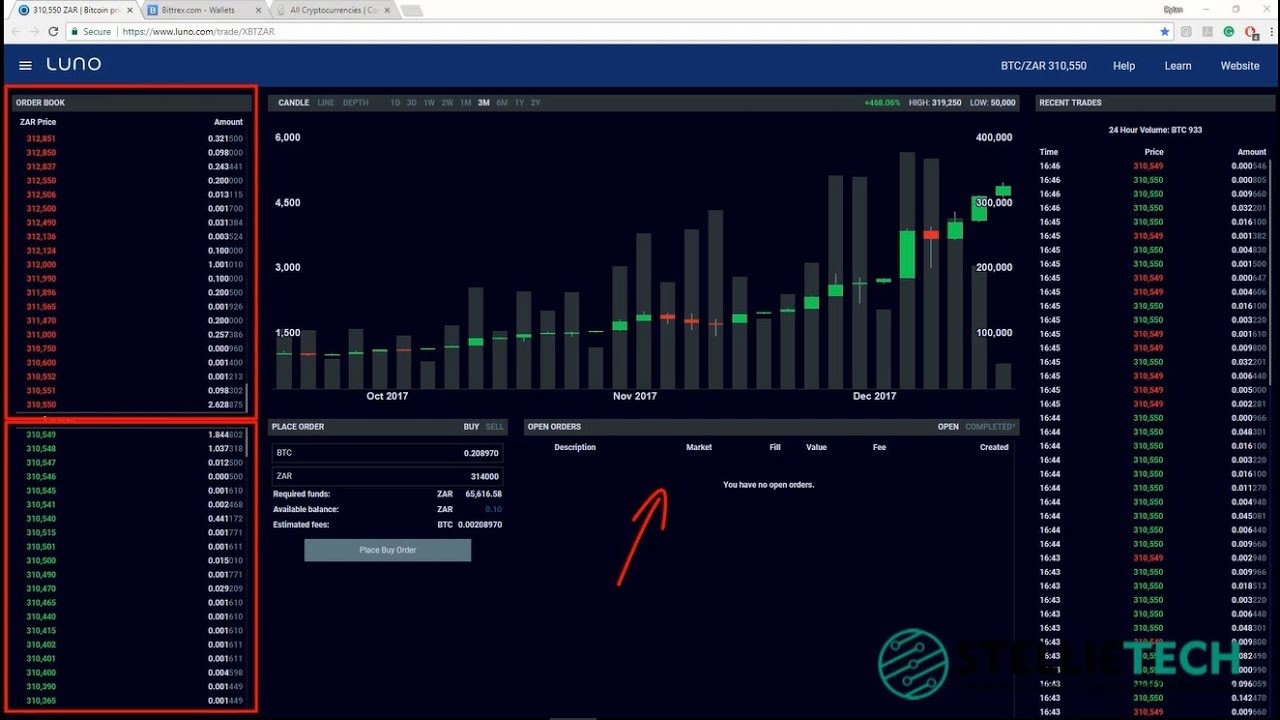The height and width of the screenshot is (720, 1280).
Task: Select LINE chart type
Action: (326, 103)
